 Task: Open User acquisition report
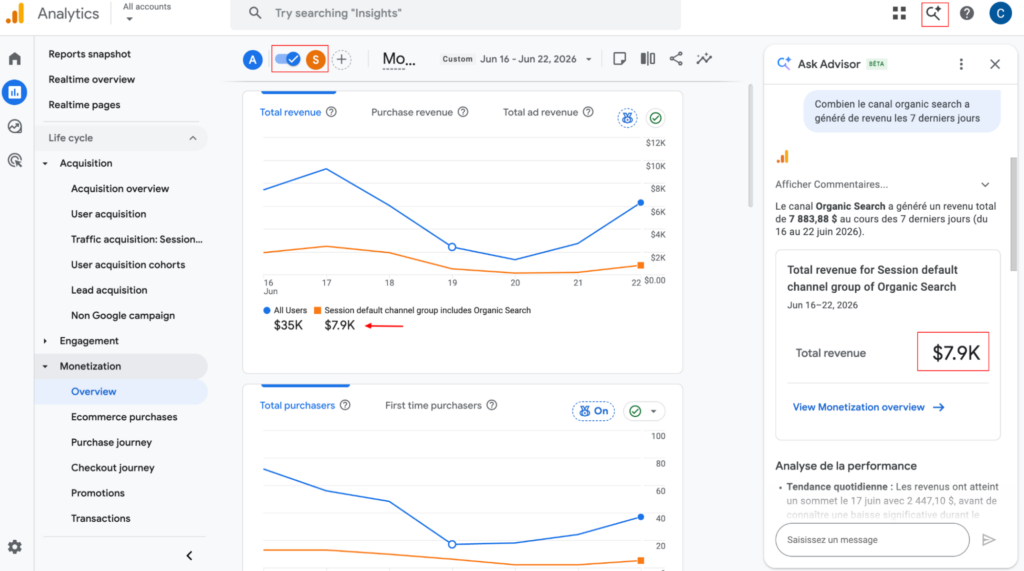coord(108,214)
